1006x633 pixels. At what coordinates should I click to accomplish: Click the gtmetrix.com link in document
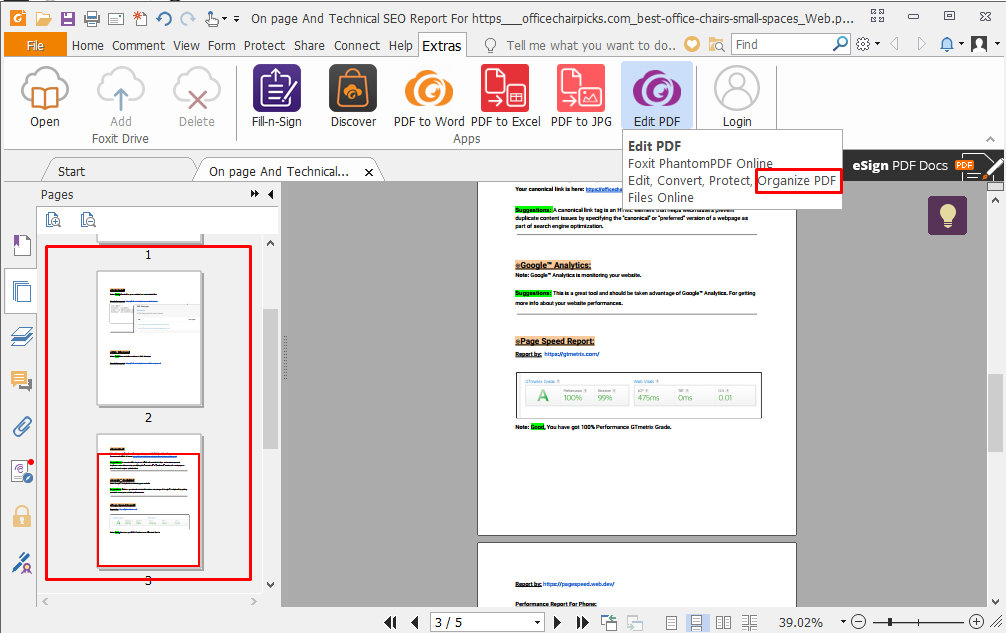572,354
